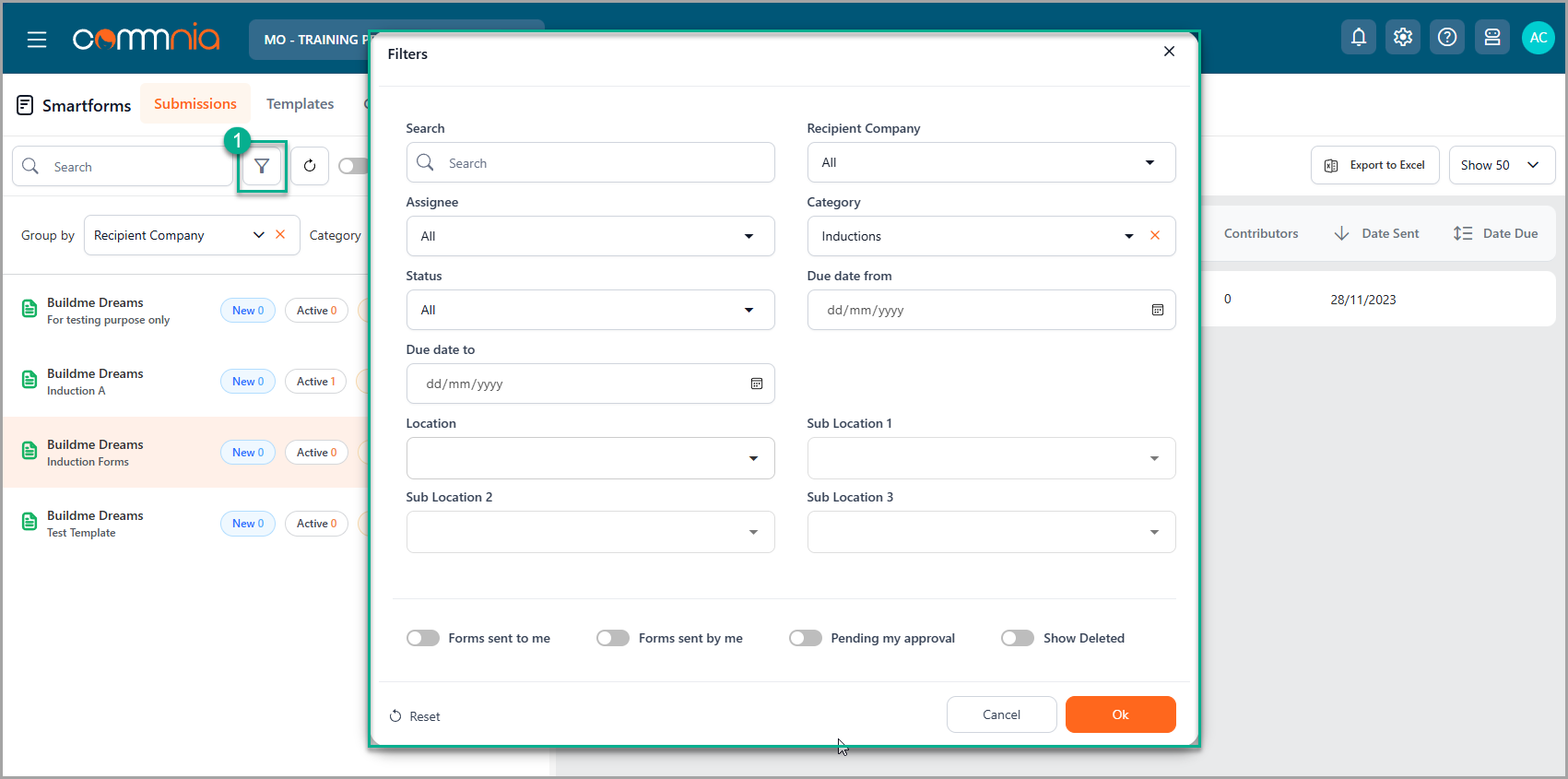The height and width of the screenshot is (779, 1568).
Task: Expand the Show 50 page size dropdown
Action: 1501,165
